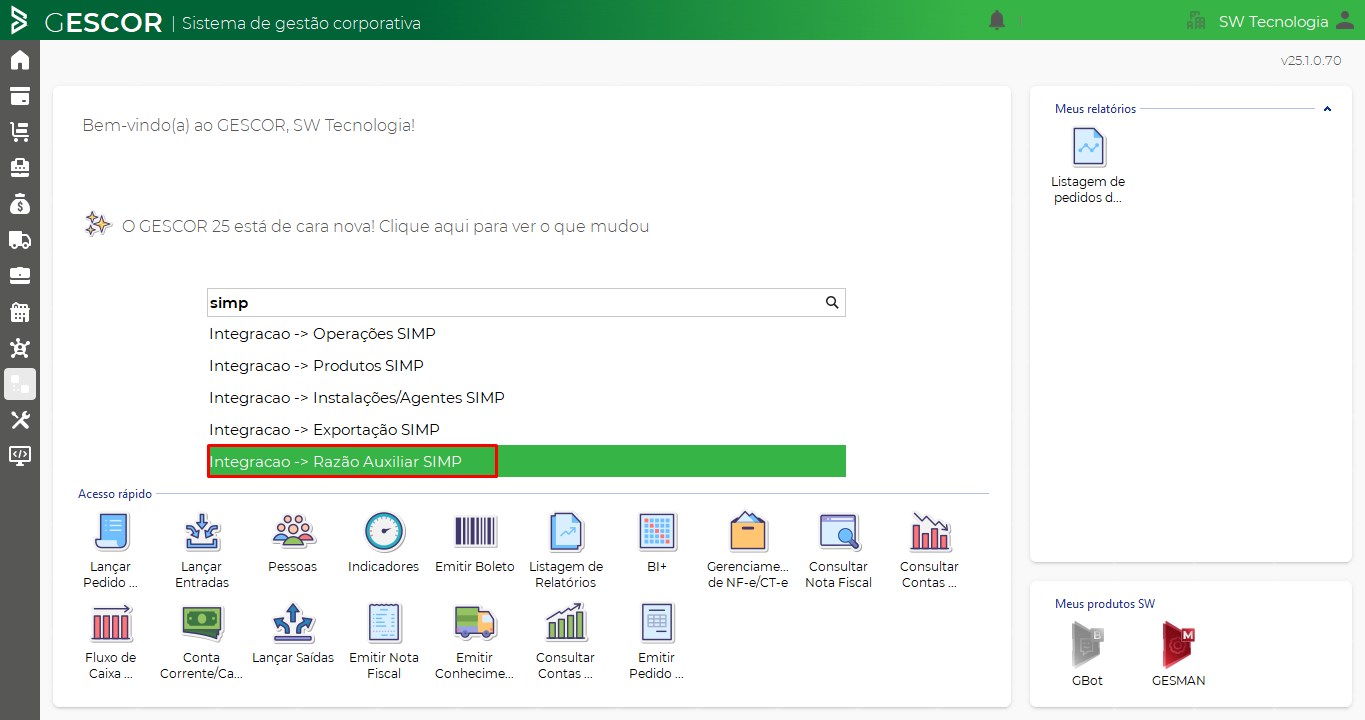The width and height of the screenshot is (1365, 720).
Task: Click the sparkle stars icon
Action: click(x=97, y=224)
